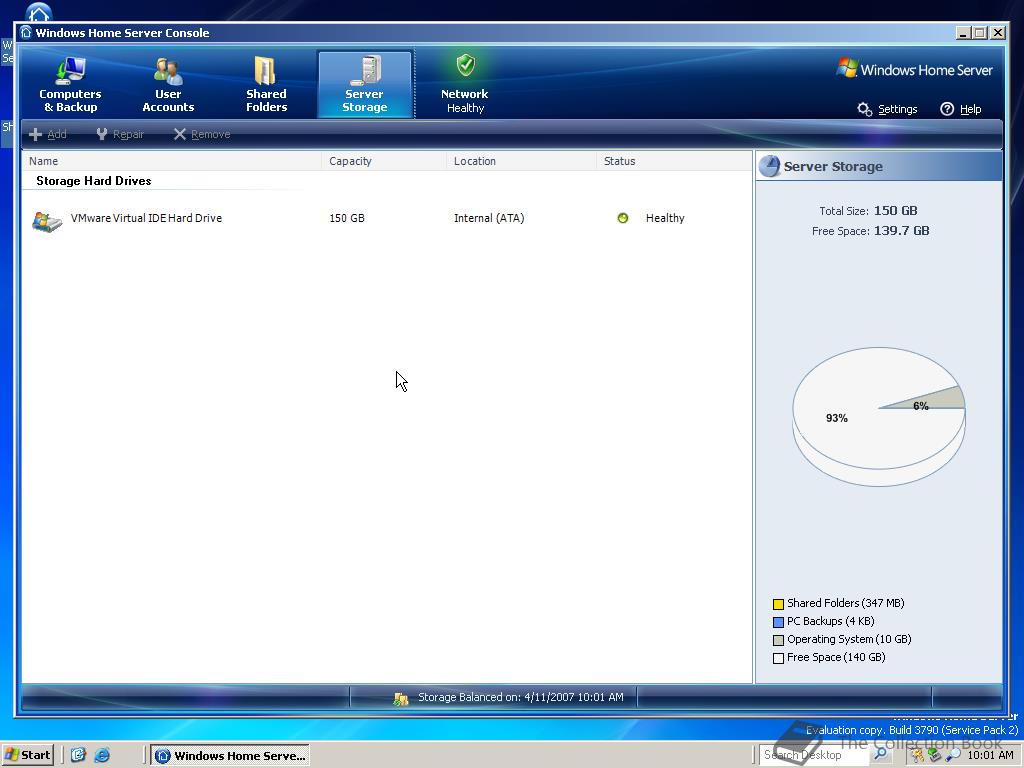Viewport: 1024px width, 768px height.
Task: Click the Storage Balanced on status text
Action: [520, 697]
